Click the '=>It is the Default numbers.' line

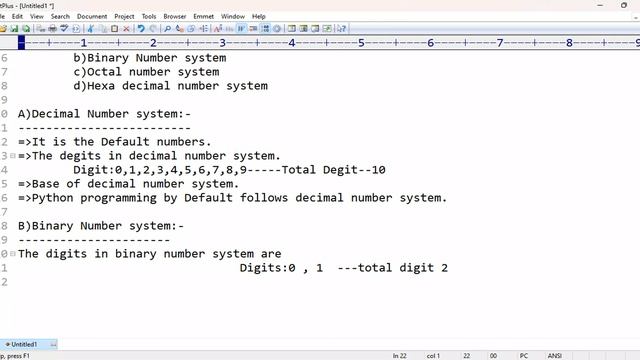(115, 142)
